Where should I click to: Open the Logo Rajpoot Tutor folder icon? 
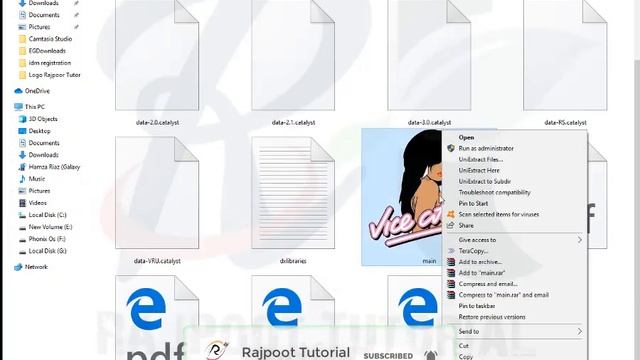pos(22,75)
